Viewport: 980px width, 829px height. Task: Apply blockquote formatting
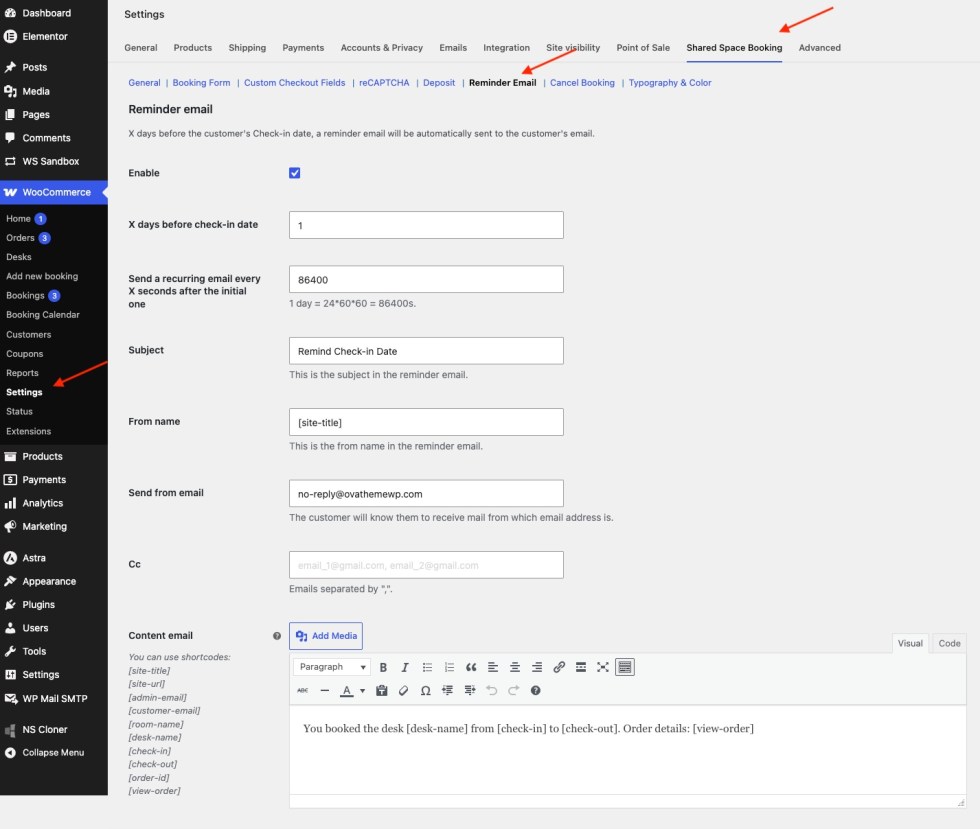point(471,667)
